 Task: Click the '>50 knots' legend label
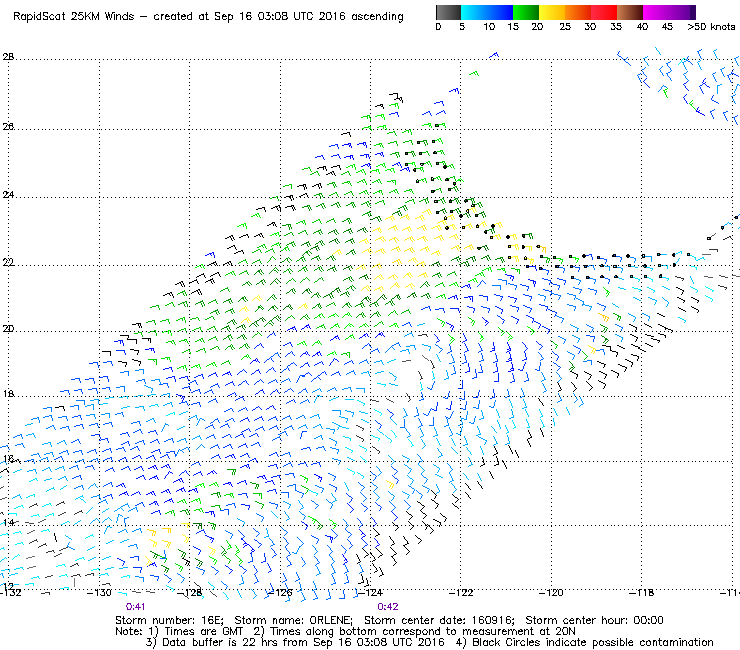[711, 27]
